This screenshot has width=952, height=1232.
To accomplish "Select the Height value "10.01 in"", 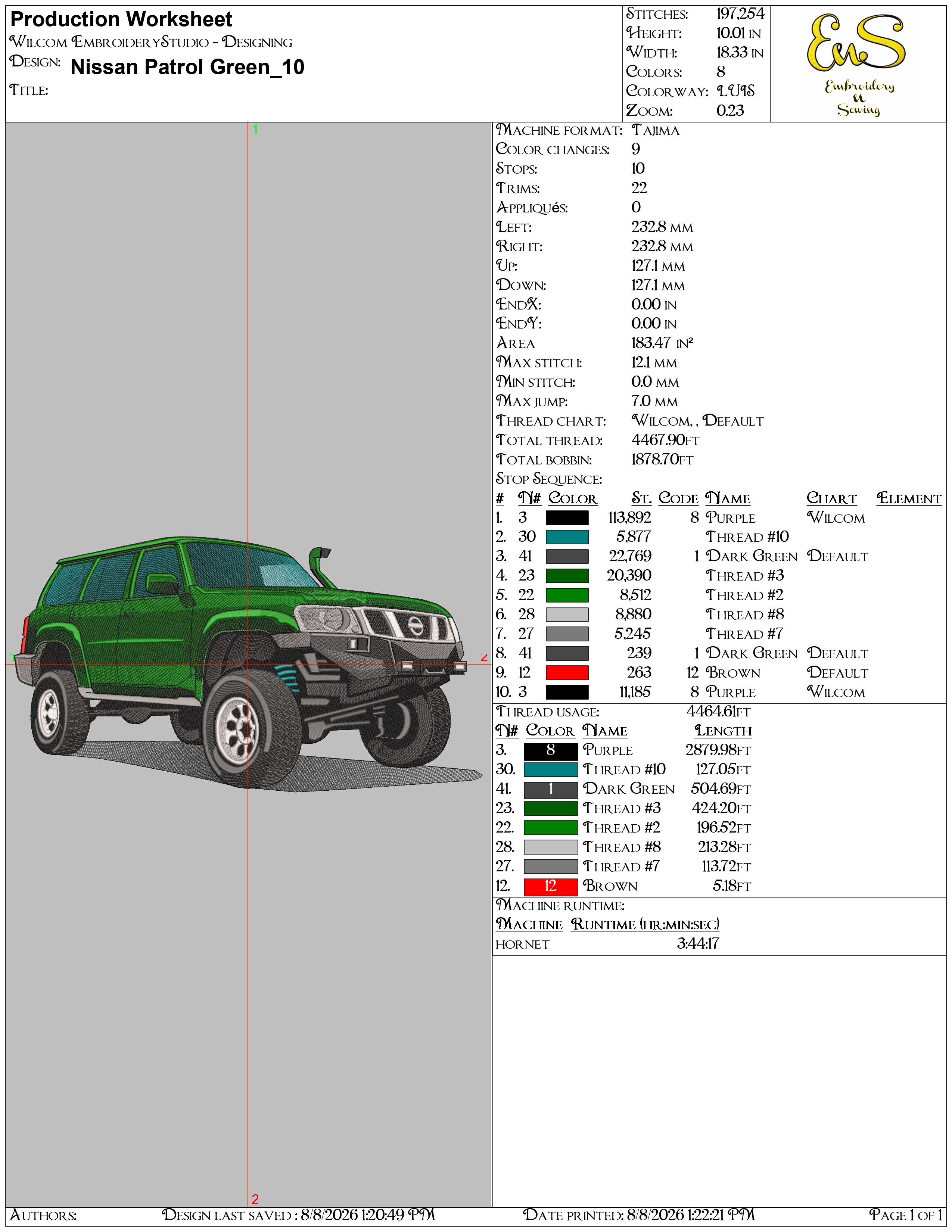I will 739,33.
